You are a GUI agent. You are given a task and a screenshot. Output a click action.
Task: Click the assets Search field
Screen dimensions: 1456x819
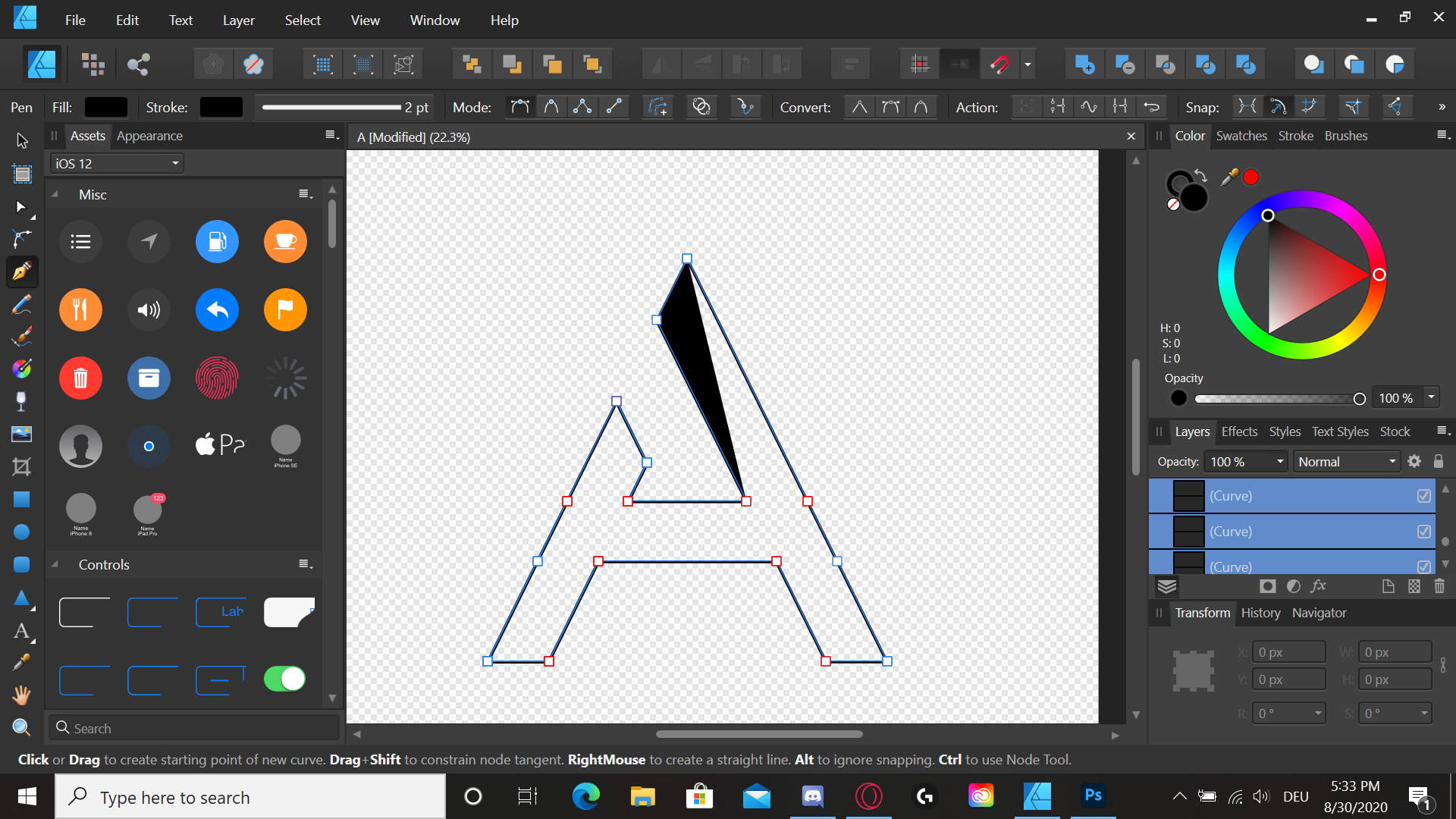(193, 728)
